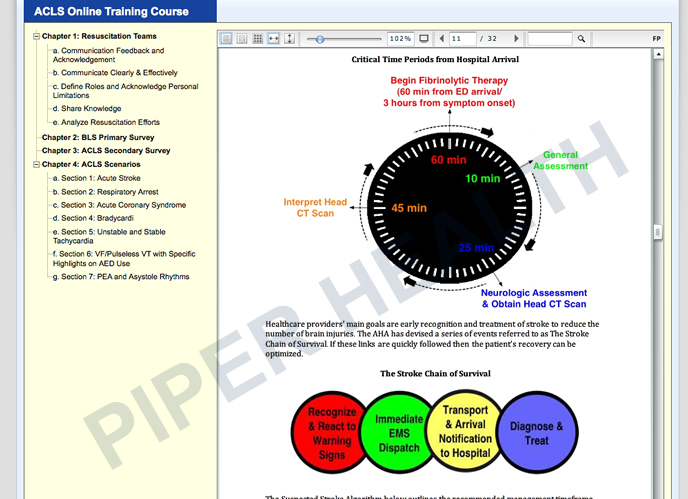Screen dimensions: 688x499
Task: Click the 60 min clock label
Action: click(x=448, y=160)
